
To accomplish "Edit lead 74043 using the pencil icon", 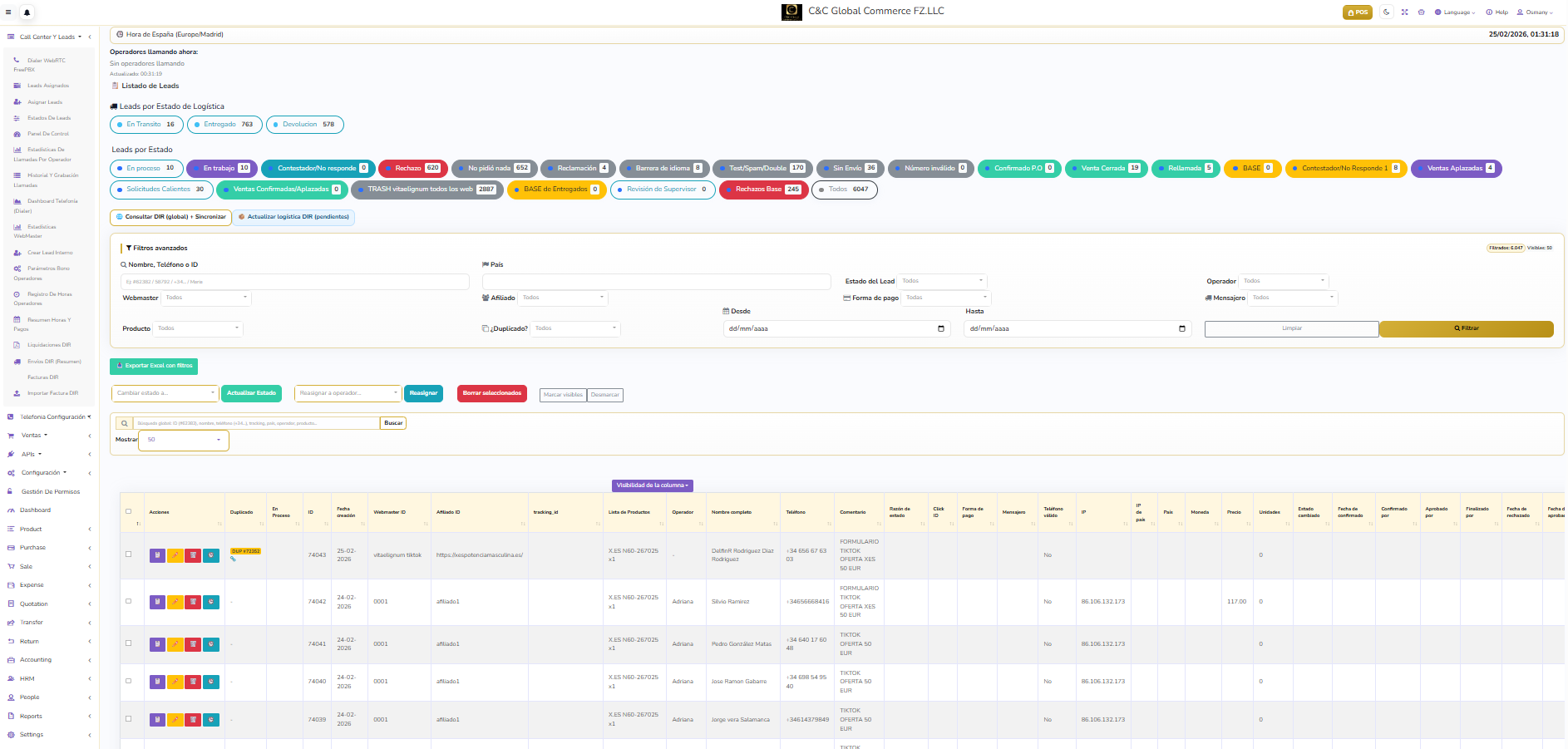I will tap(175, 555).
